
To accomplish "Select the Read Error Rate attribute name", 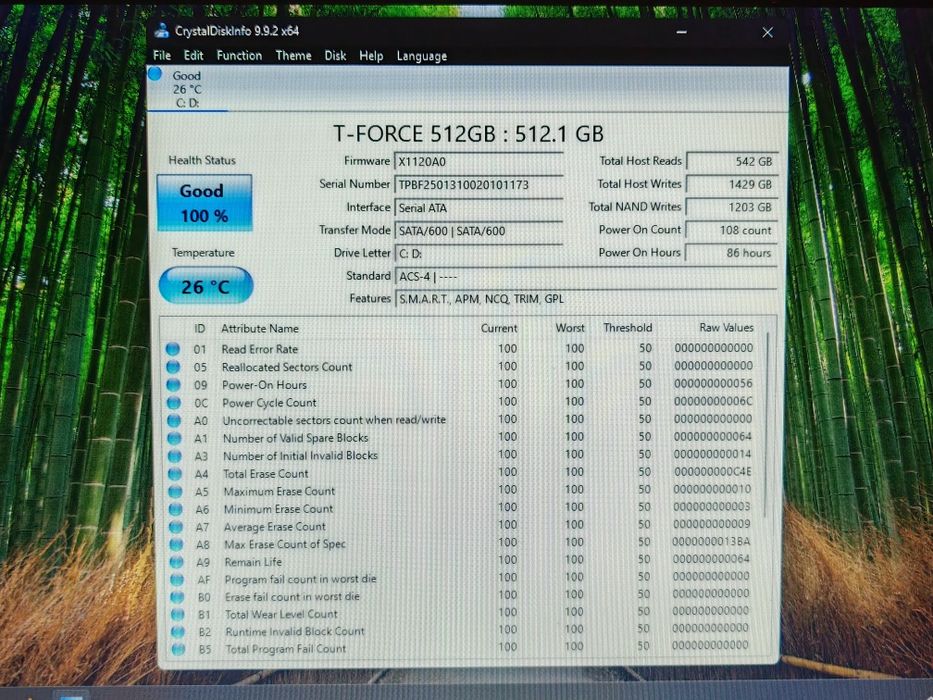I will (259, 349).
